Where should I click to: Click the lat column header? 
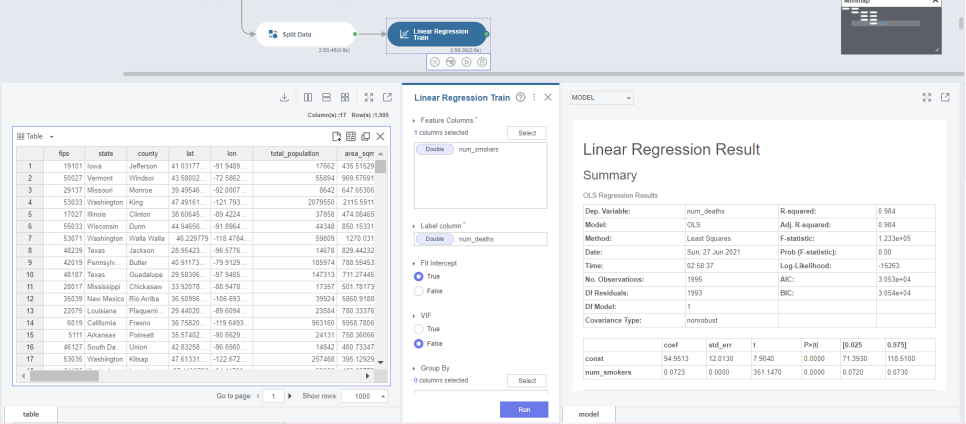click(x=190, y=153)
